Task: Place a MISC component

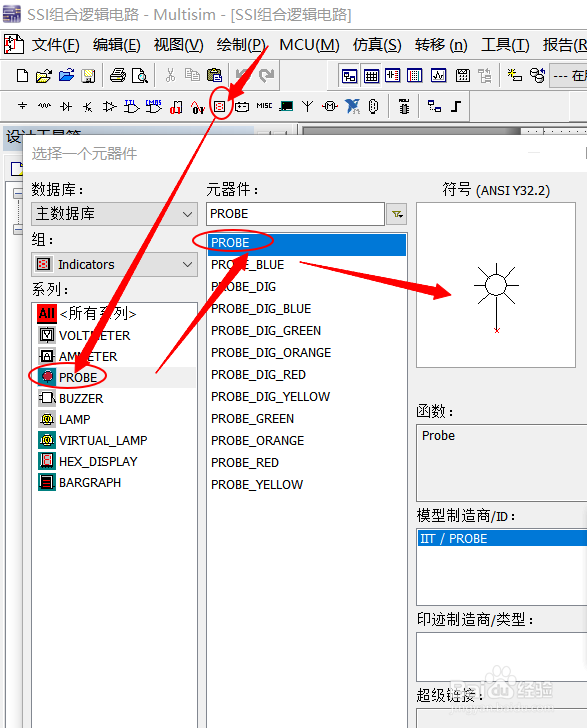Action: (264, 106)
